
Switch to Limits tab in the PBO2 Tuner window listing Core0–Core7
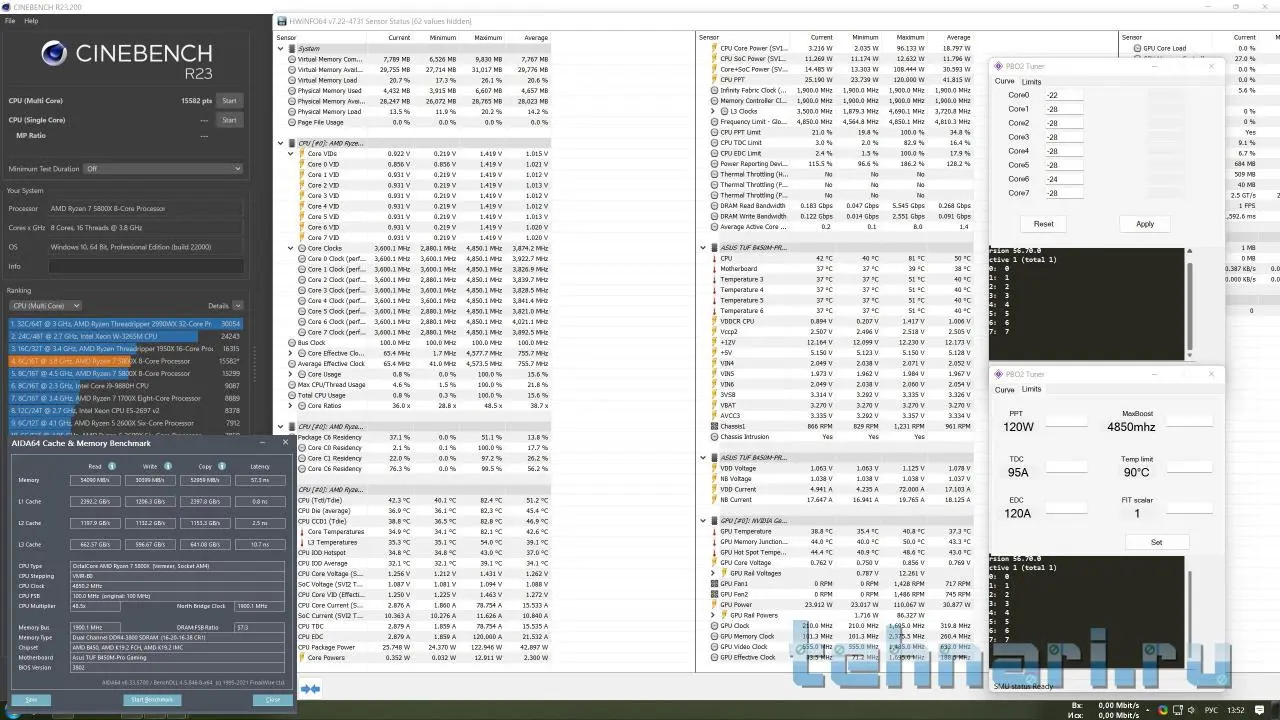point(1031,82)
